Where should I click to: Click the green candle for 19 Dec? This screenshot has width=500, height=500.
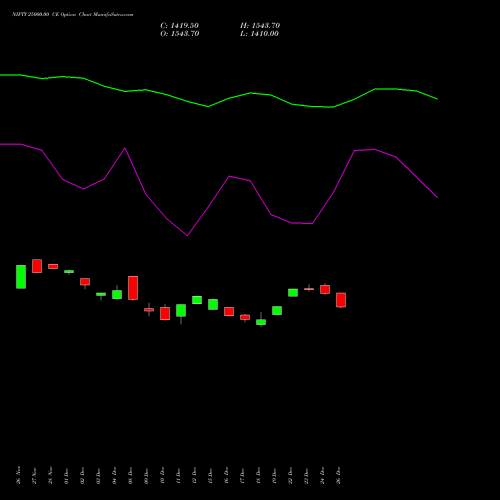[277, 311]
